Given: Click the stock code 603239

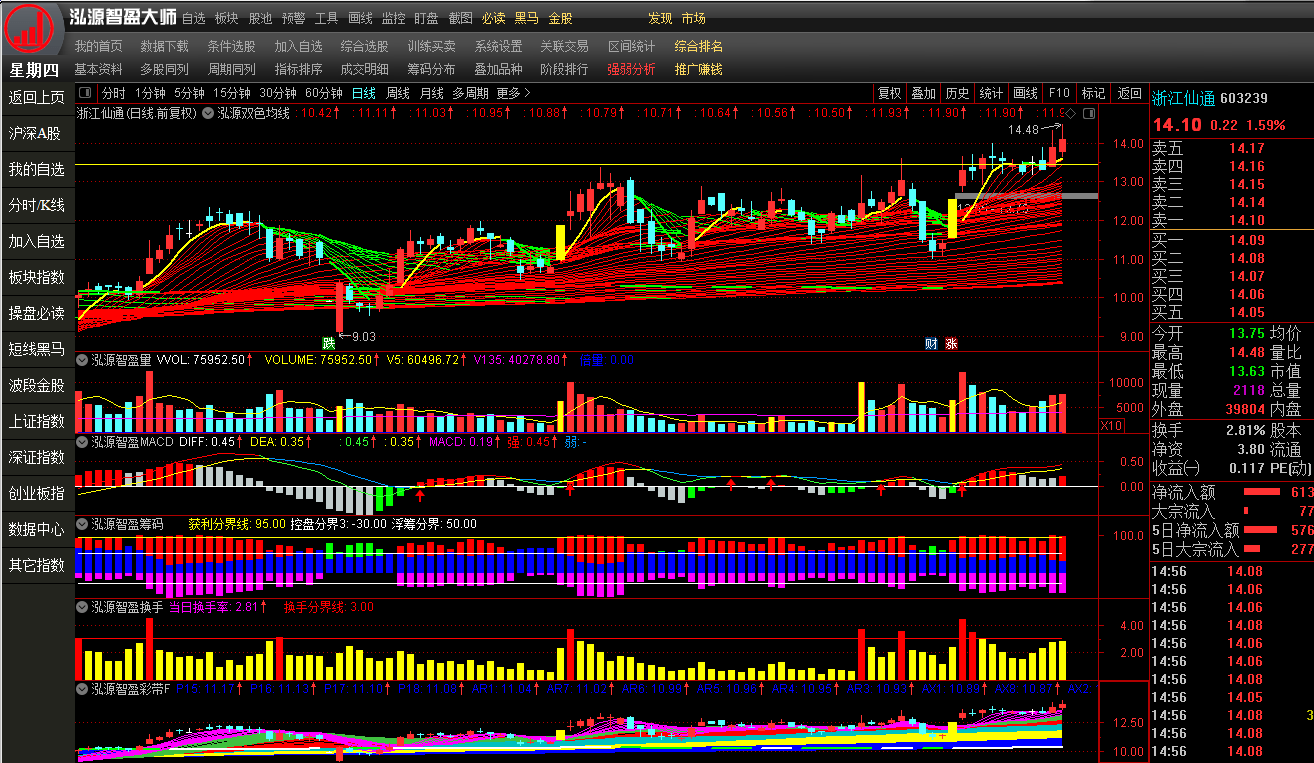Looking at the screenshot, I should (x=1244, y=98).
